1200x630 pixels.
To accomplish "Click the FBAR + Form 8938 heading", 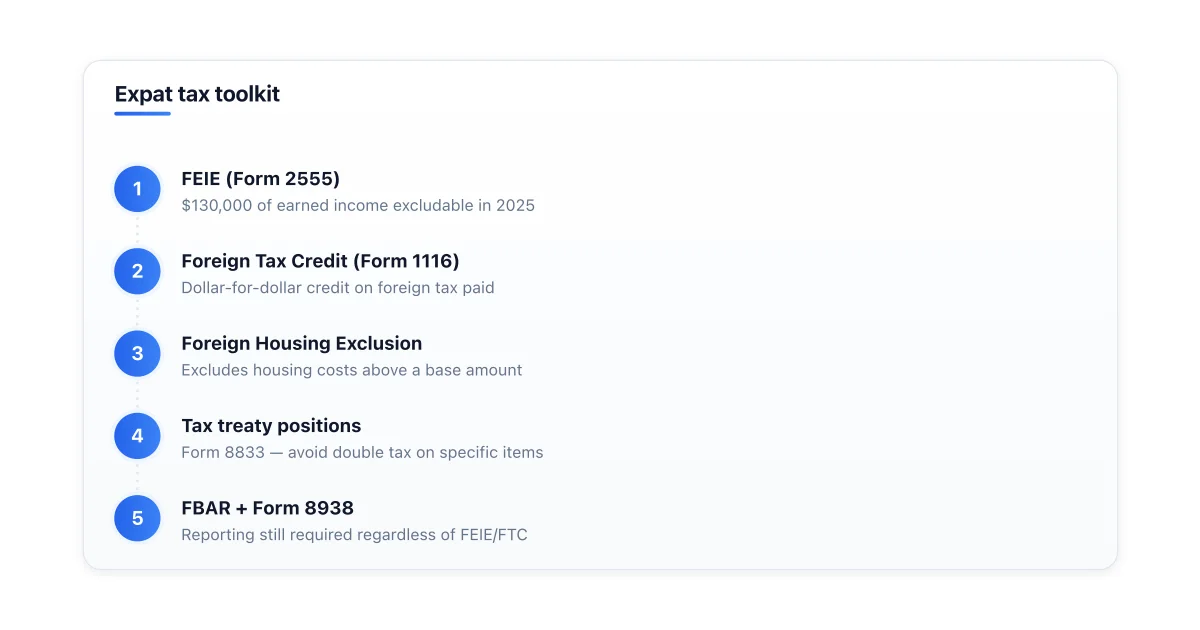I will click(268, 508).
